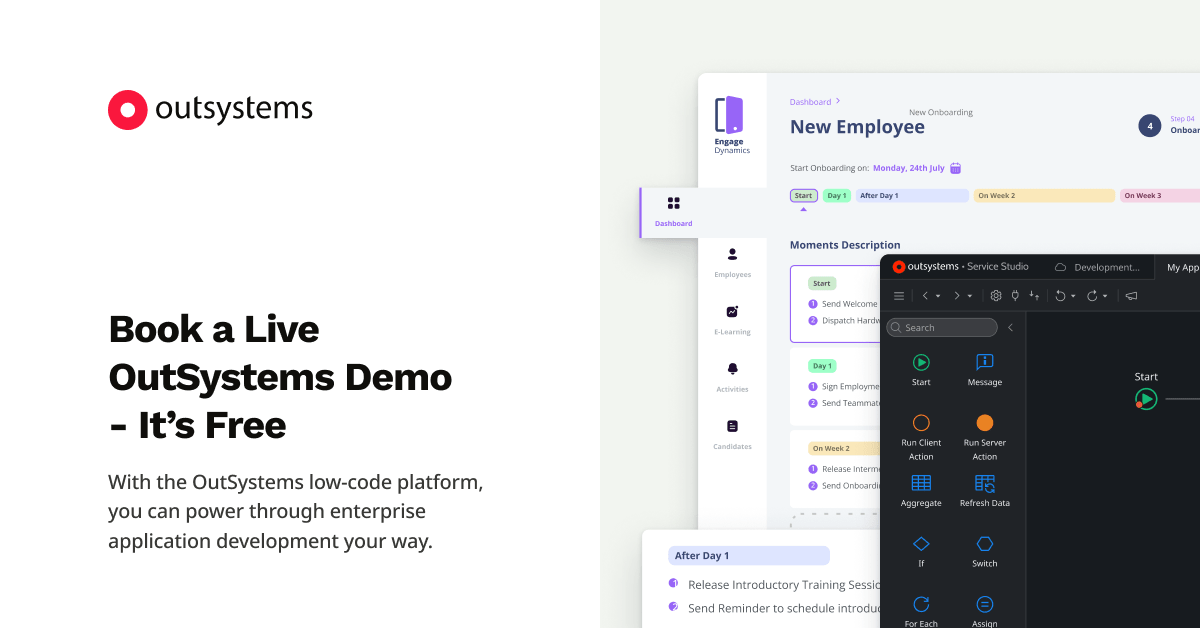Open the settings gear in Service Studio
The width and height of the screenshot is (1200, 628).
click(996, 296)
